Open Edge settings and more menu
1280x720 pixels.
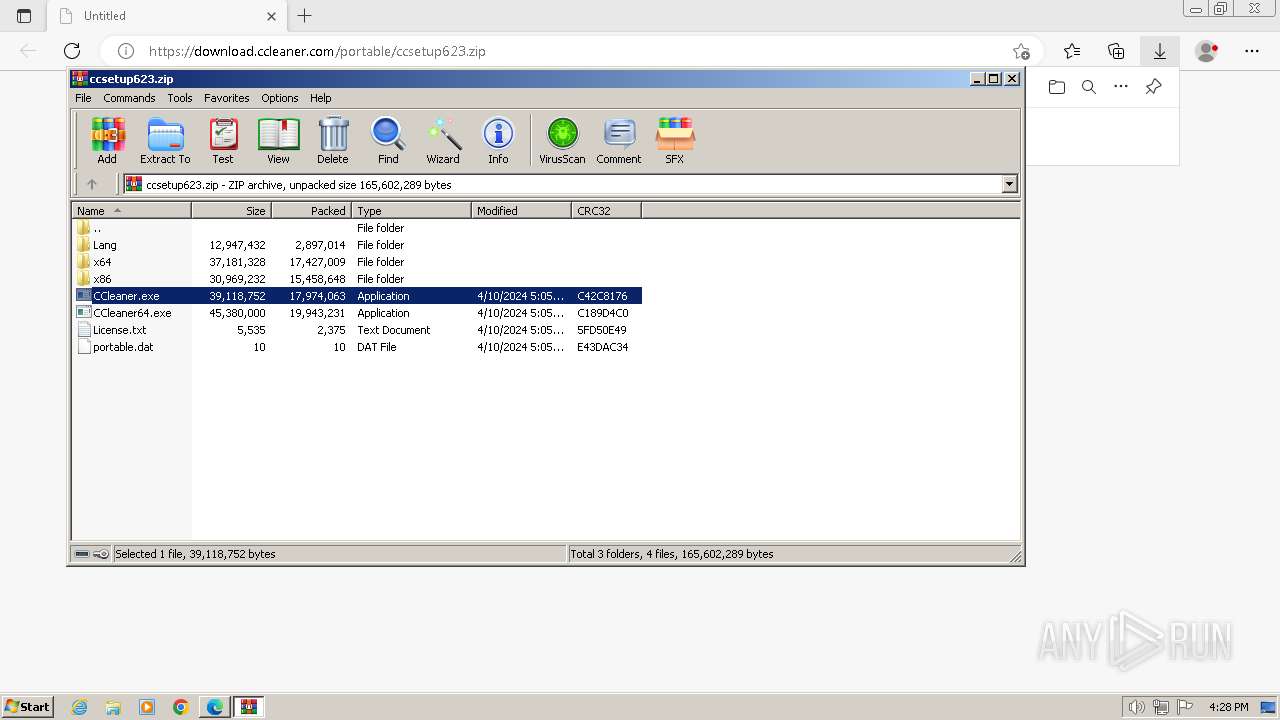(1252, 51)
